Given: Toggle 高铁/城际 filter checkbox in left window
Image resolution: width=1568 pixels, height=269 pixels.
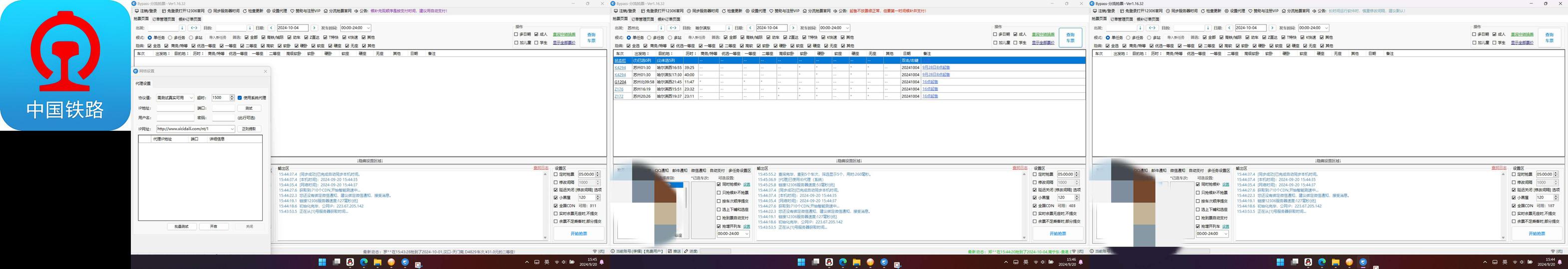Looking at the screenshot, I should click(264, 37).
